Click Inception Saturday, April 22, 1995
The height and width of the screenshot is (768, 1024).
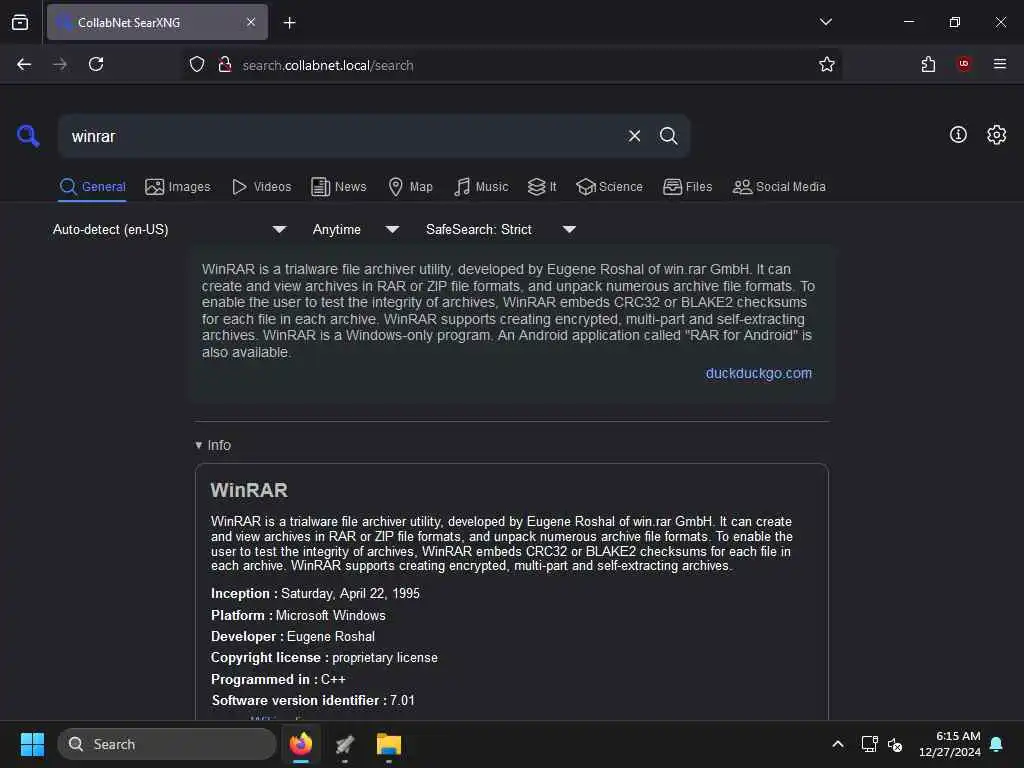[315, 594]
